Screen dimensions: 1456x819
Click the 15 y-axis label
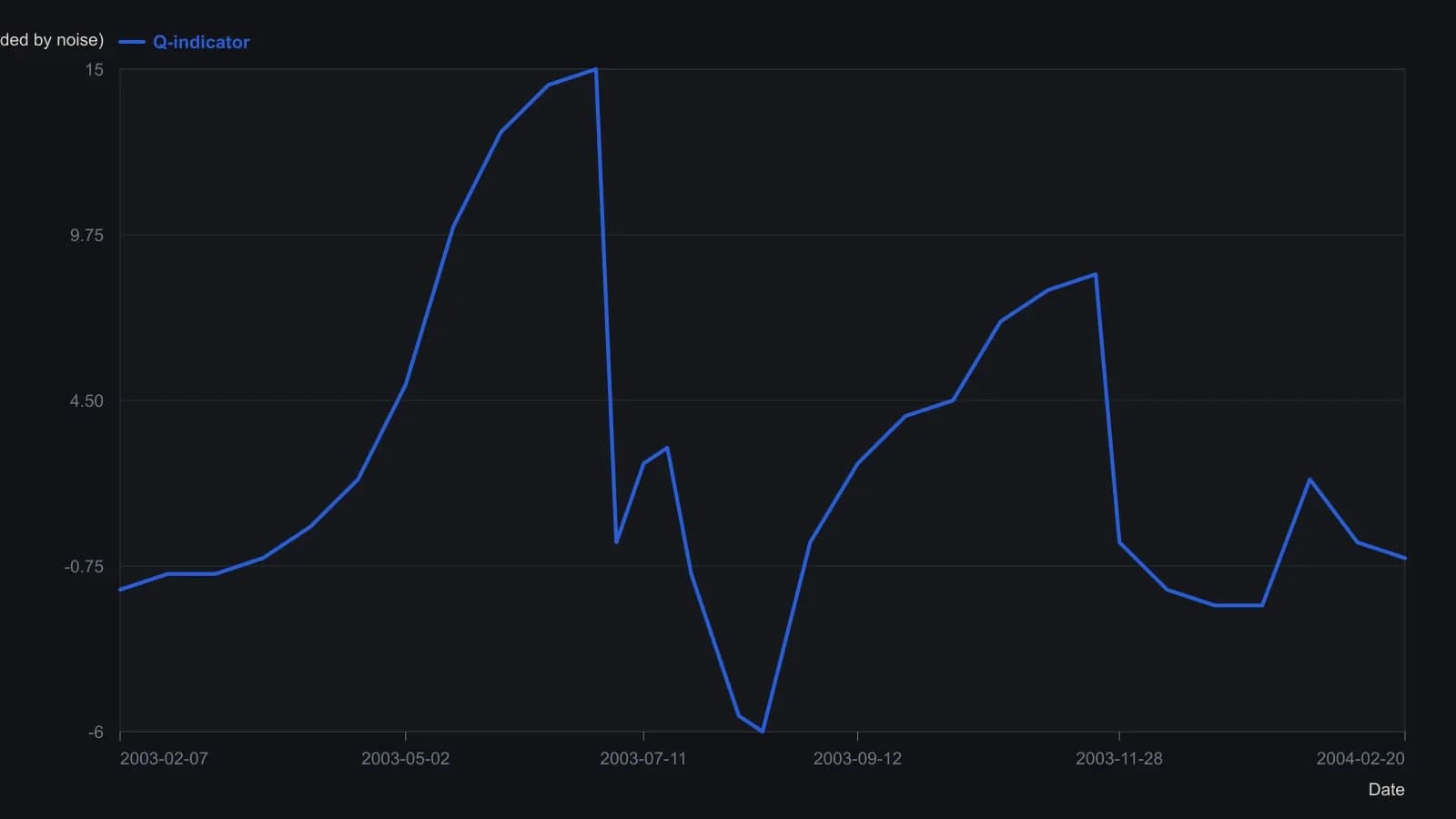pos(95,70)
